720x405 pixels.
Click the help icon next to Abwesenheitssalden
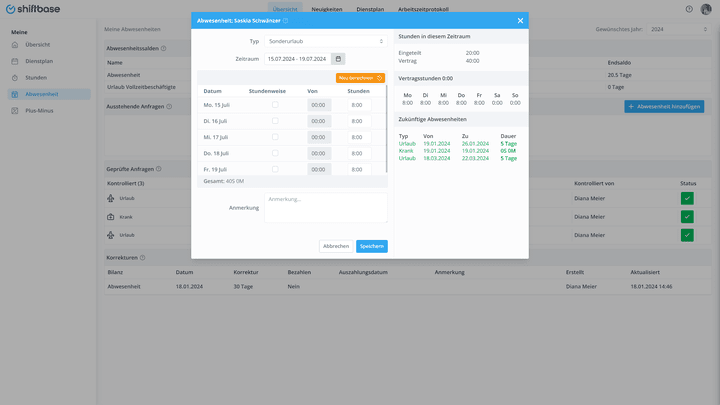(163, 48)
